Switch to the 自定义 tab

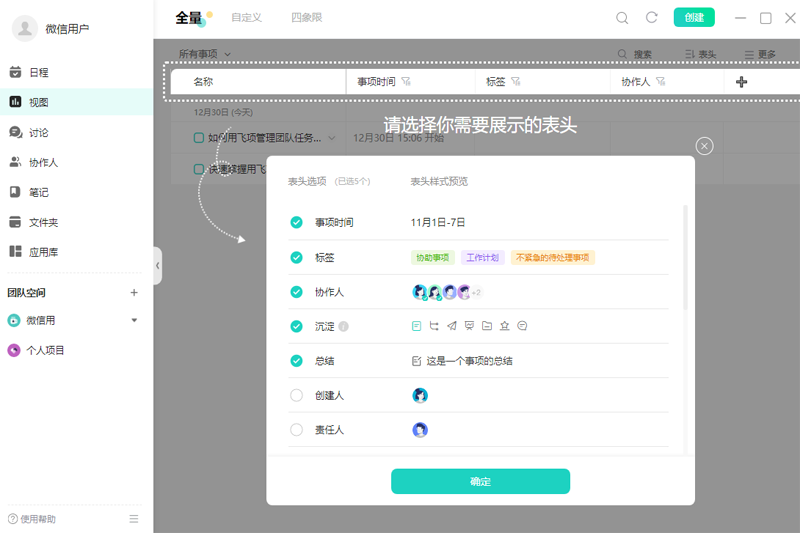point(246,18)
